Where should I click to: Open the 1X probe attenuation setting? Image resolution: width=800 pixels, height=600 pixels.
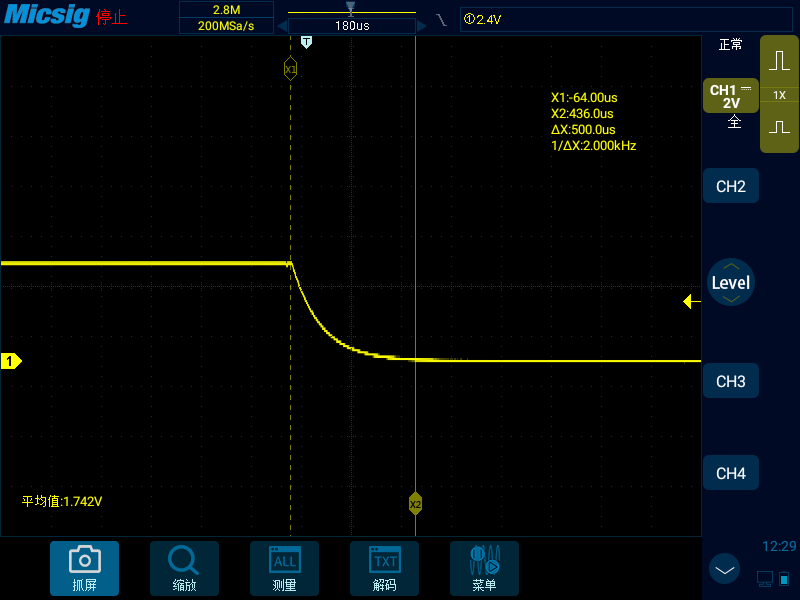779,95
